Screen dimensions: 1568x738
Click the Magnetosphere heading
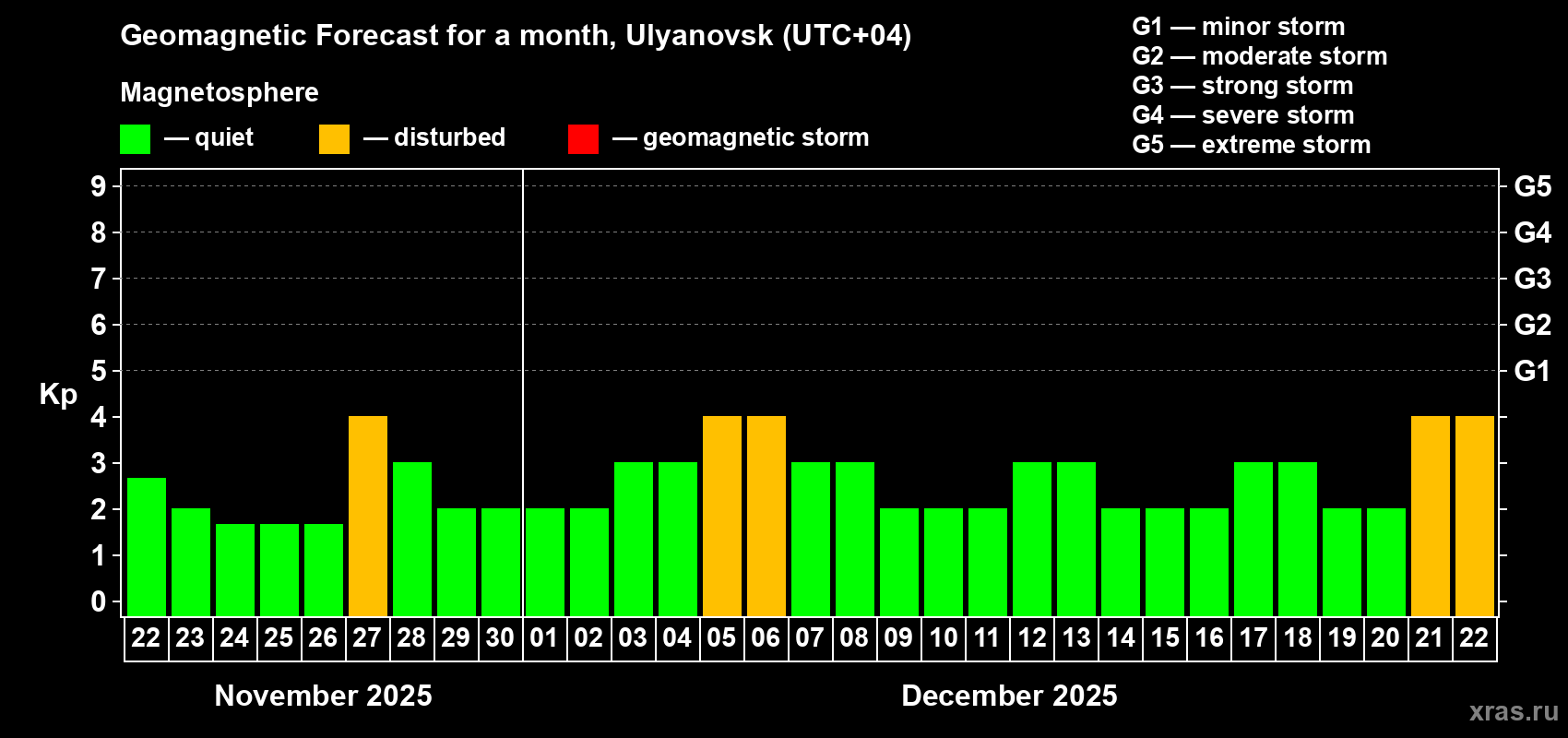220,93
